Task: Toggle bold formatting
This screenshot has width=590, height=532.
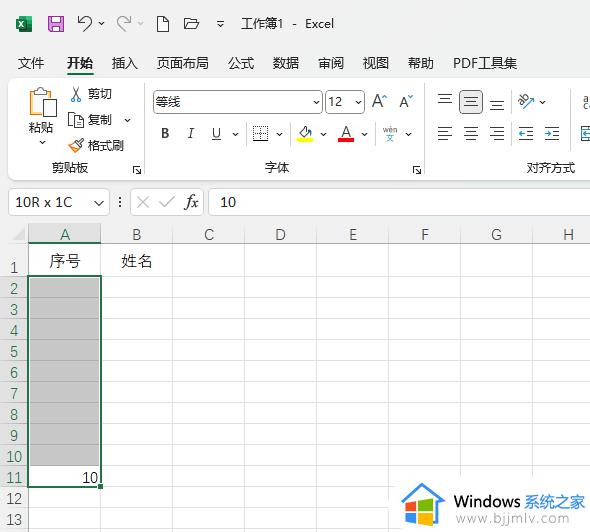Action: coord(165,133)
